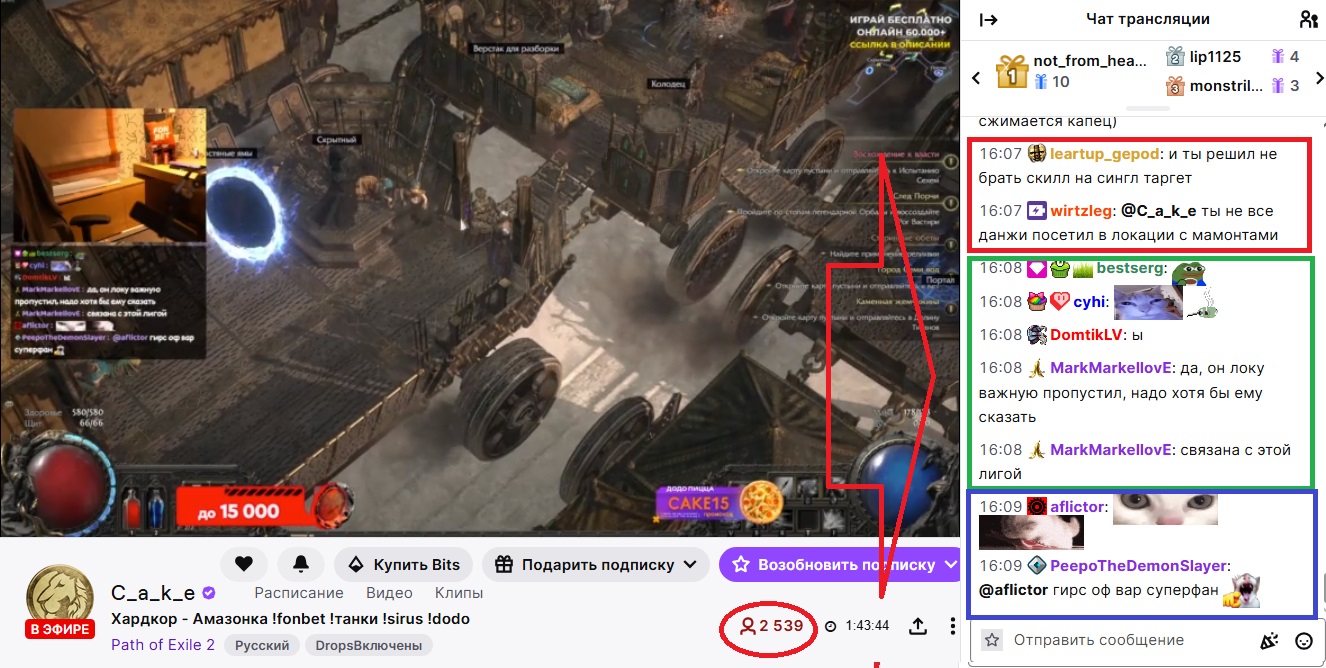Open the Видео tab
The width and height of the screenshot is (1326, 668).
(389, 593)
